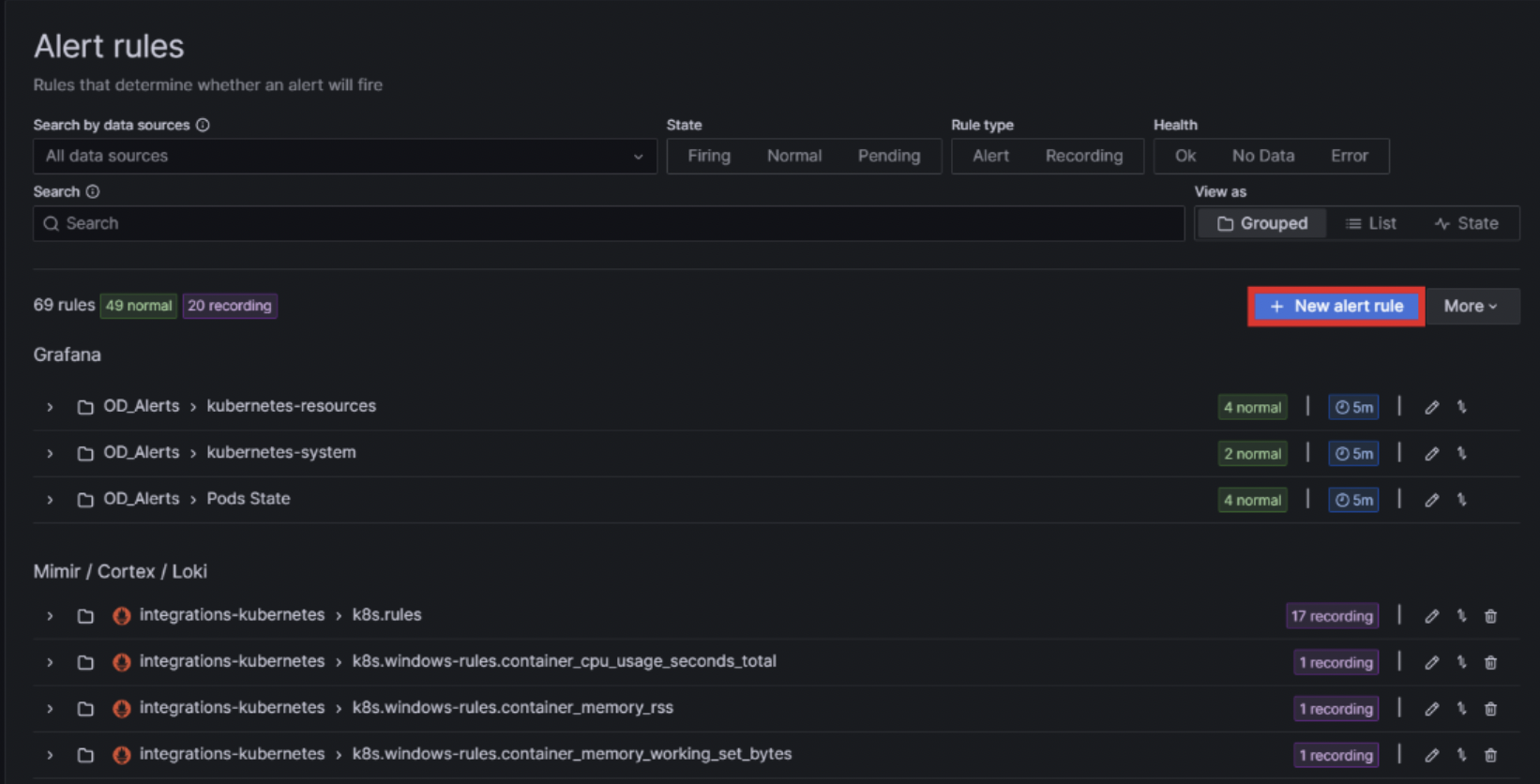The height and width of the screenshot is (784, 1540).
Task: Click the 5m interval badge for kubernetes-system
Action: [1353, 454]
